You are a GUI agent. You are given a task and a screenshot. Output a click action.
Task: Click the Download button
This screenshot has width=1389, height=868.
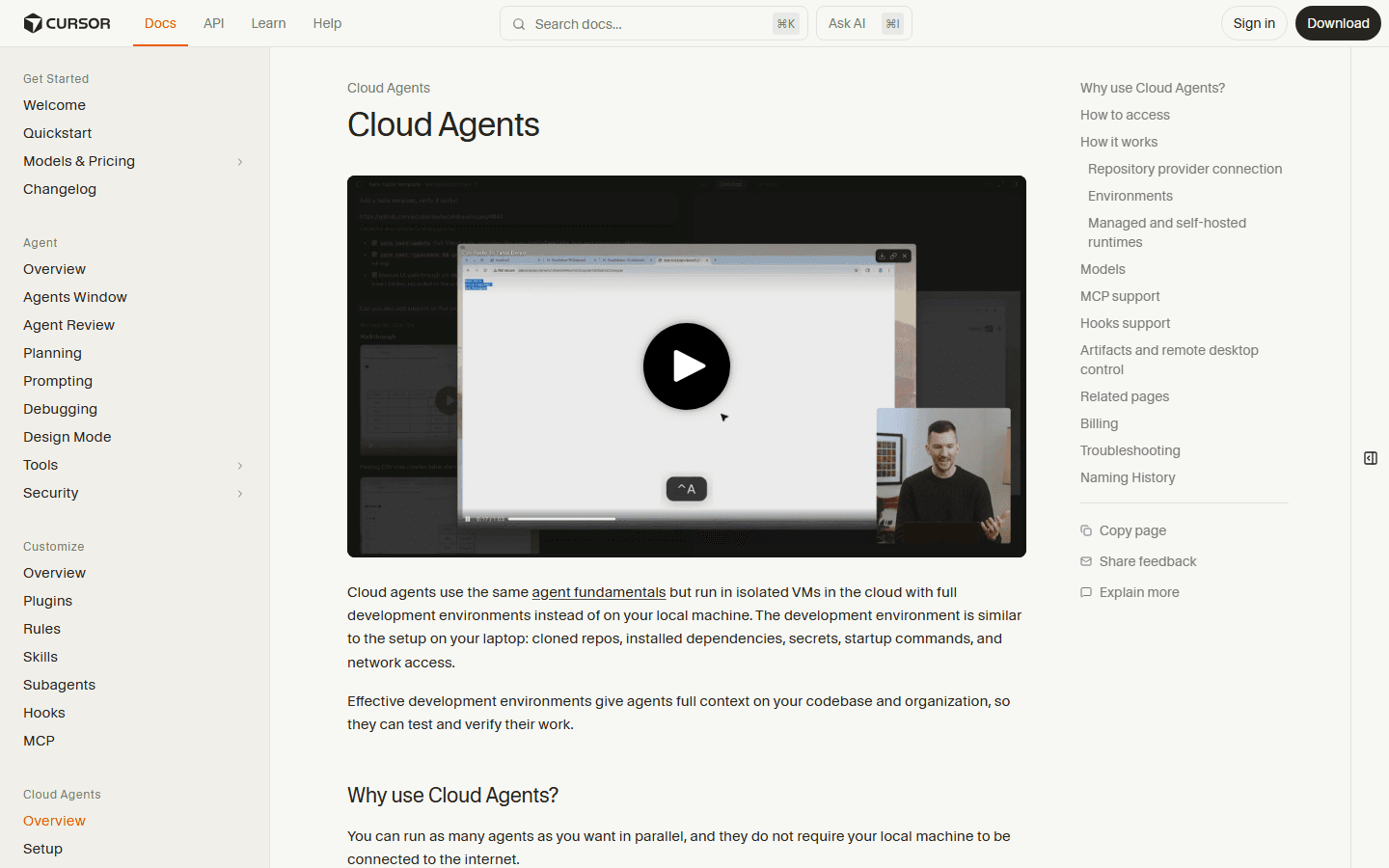pos(1338,23)
